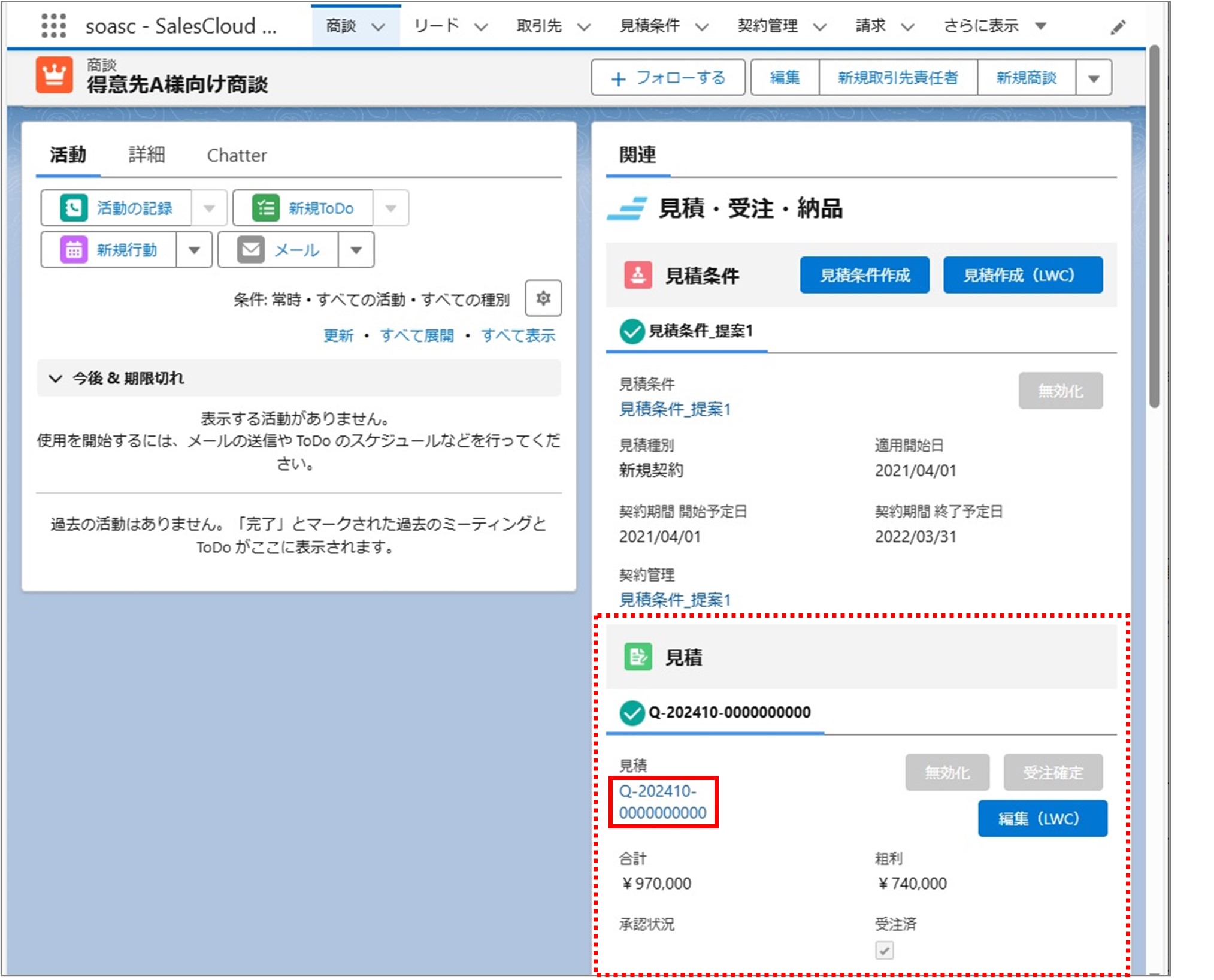The image size is (1214, 980).
Task: Click the フォローする button
Action: (668, 77)
